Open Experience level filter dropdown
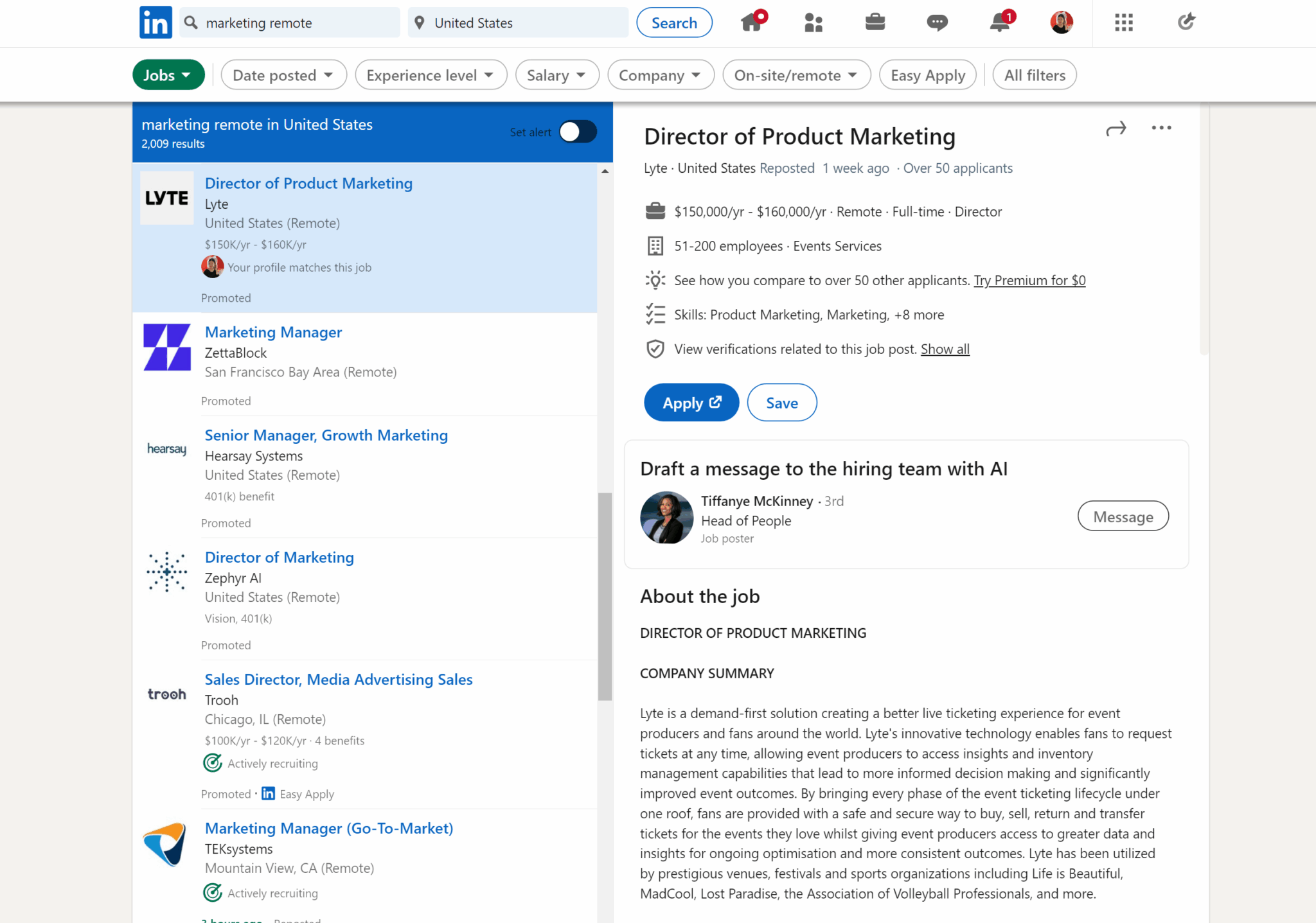The width and height of the screenshot is (1316, 923). pyautogui.click(x=431, y=75)
